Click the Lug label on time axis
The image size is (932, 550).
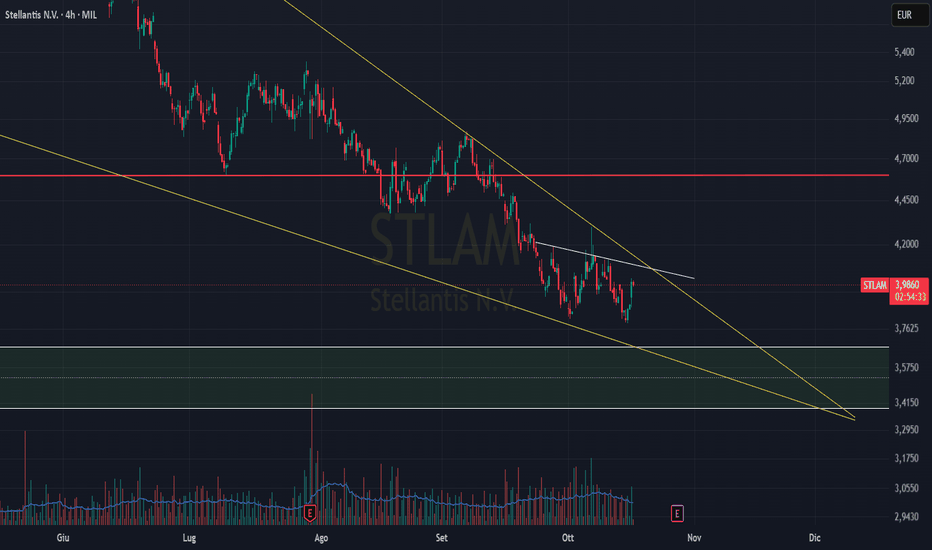click(189, 538)
